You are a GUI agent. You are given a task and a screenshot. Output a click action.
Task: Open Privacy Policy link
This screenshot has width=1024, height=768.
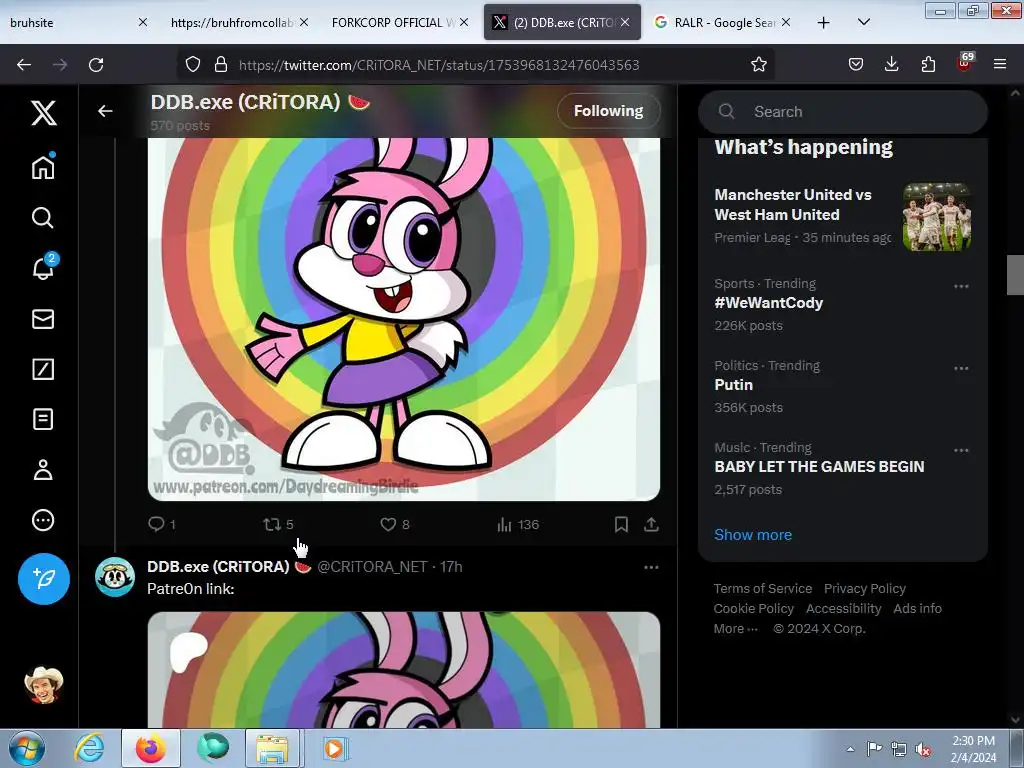(865, 588)
